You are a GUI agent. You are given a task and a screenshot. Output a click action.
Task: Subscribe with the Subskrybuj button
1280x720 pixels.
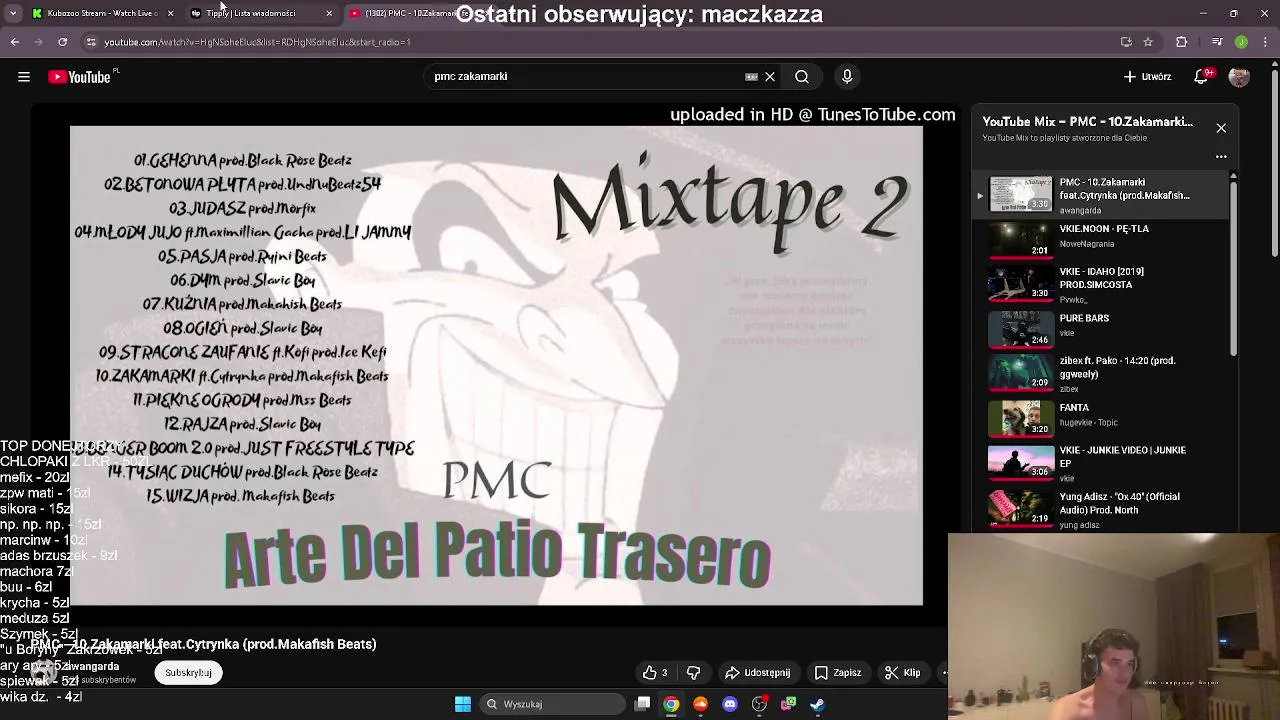tap(188, 673)
